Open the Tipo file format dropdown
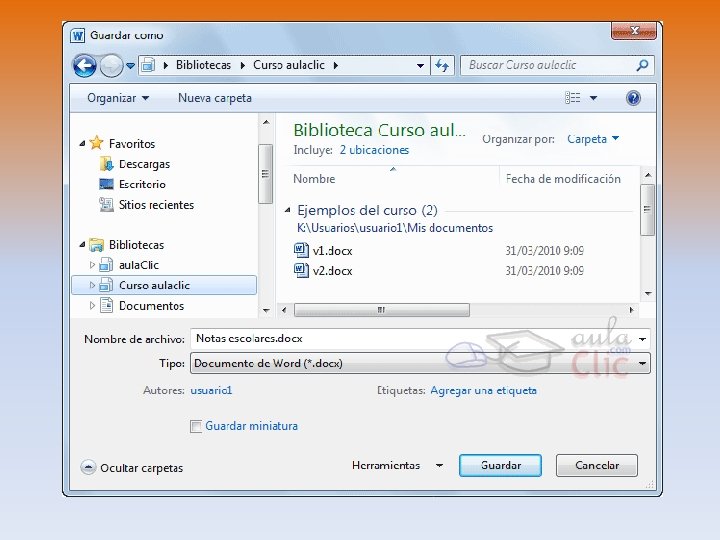 click(x=420, y=363)
